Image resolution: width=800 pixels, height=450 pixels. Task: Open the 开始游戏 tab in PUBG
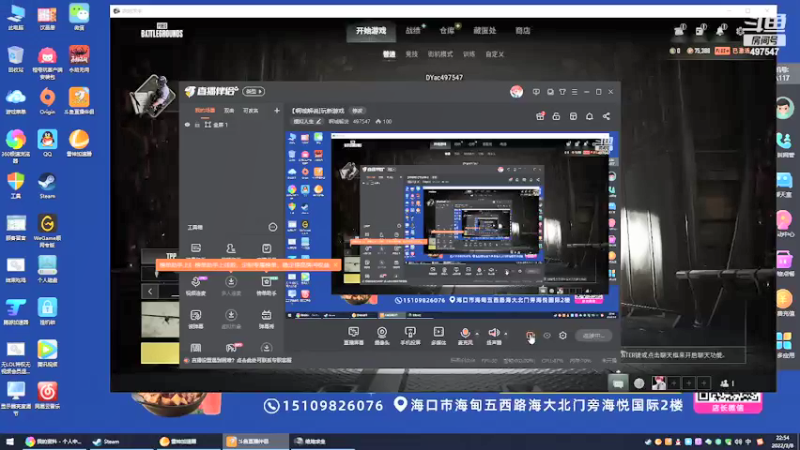(371, 31)
